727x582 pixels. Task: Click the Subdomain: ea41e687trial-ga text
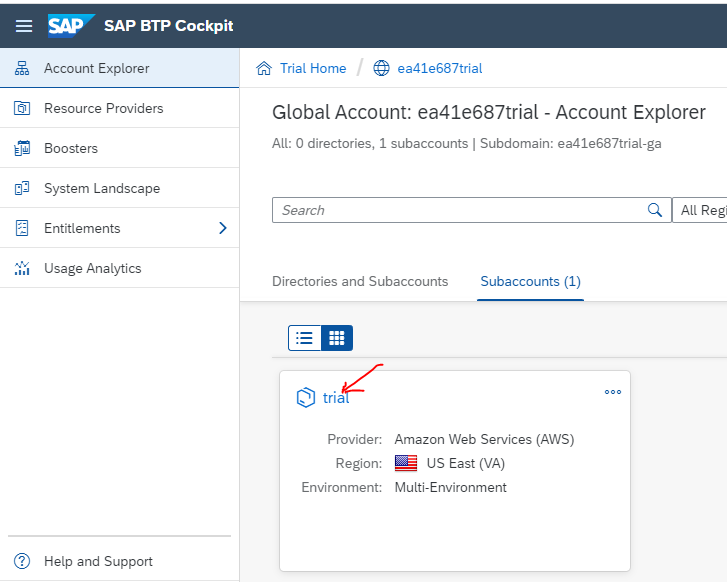click(x=570, y=143)
